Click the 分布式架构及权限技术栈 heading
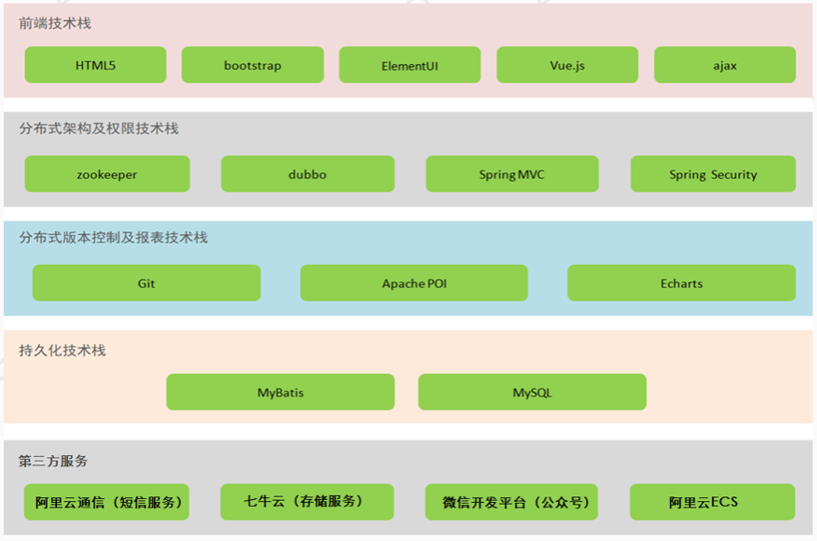The height and width of the screenshot is (541, 817). tap(98, 128)
